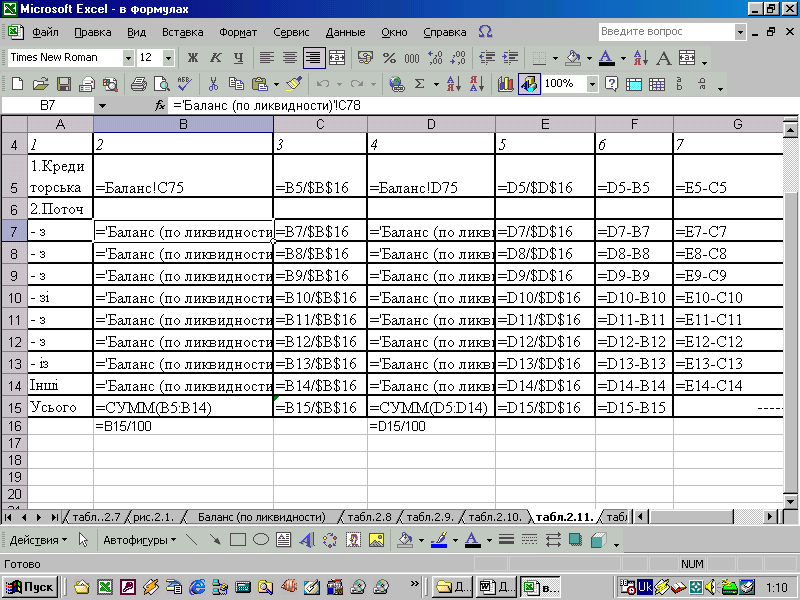Click the Пуск start button
This screenshot has width=800, height=600.
[x=30, y=587]
